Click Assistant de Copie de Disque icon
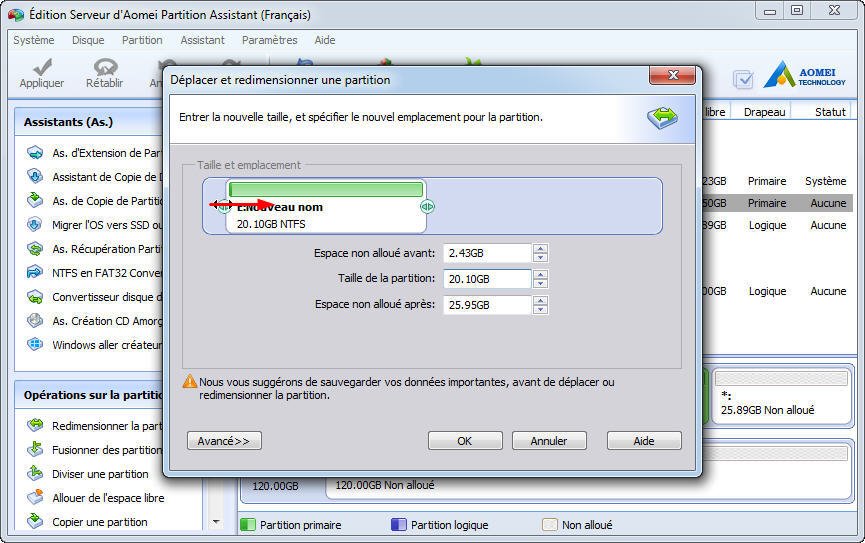The width and height of the screenshot is (865, 543). (35, 177)
